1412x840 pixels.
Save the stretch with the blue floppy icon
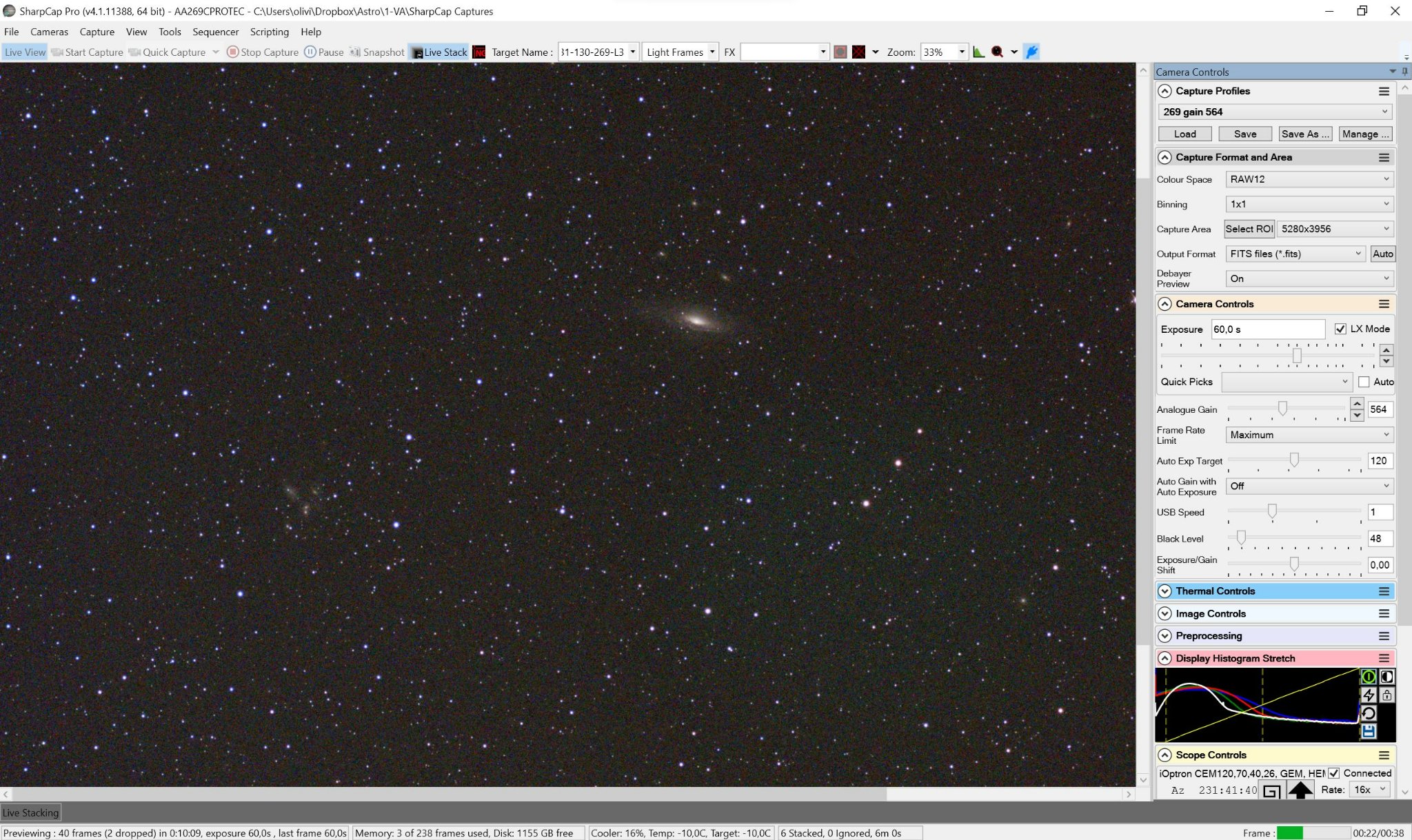pos(1369,731)
